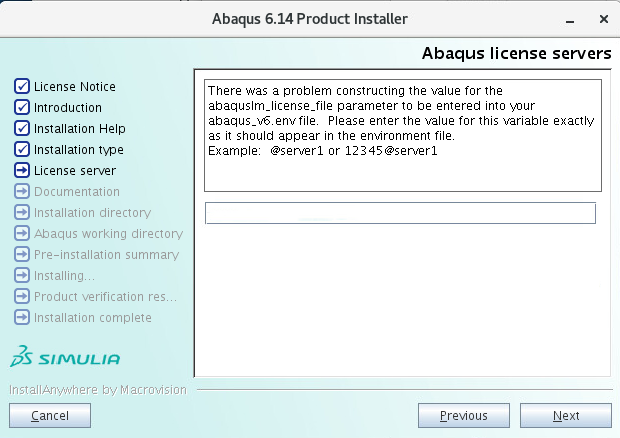The width and height of the screenshot is (620, 438).
Task: Click the Installation type checkmark icon
Action: tap(22, 149)
